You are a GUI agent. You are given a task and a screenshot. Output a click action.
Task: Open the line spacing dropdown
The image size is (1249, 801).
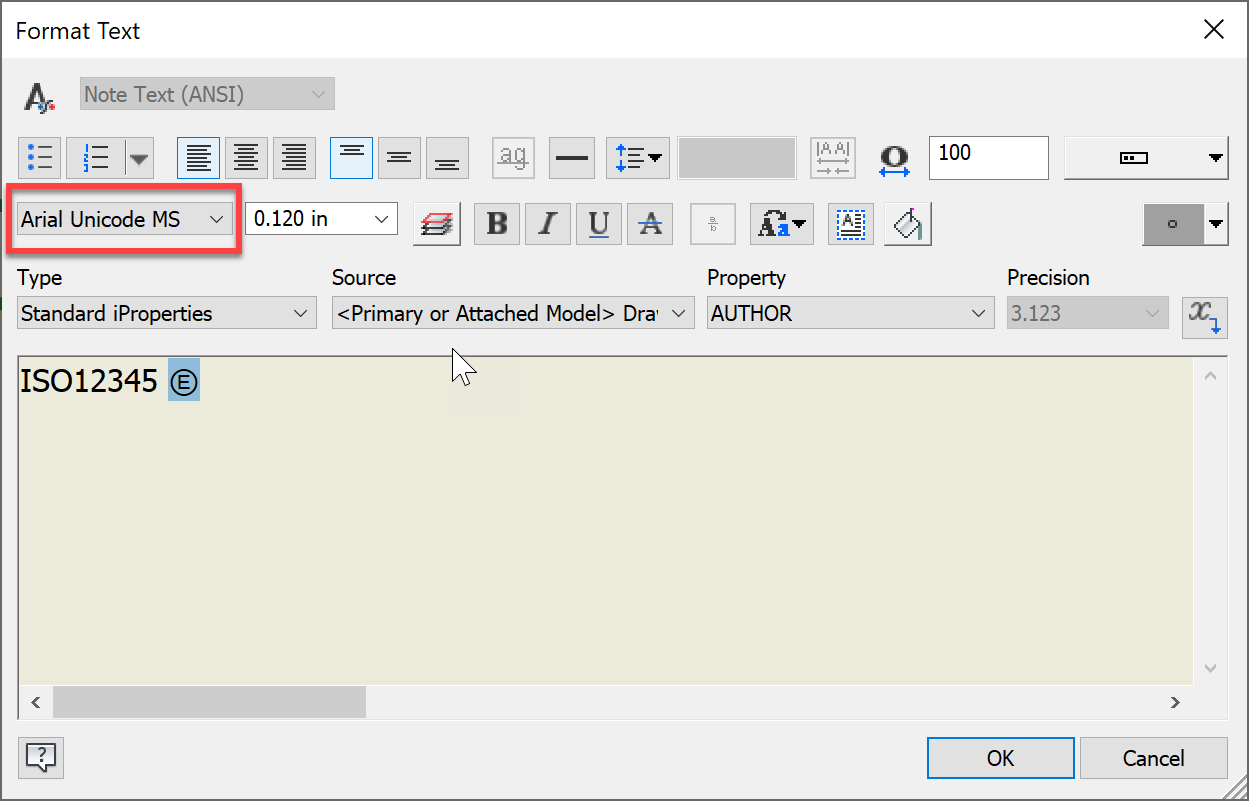click(638, 158)
